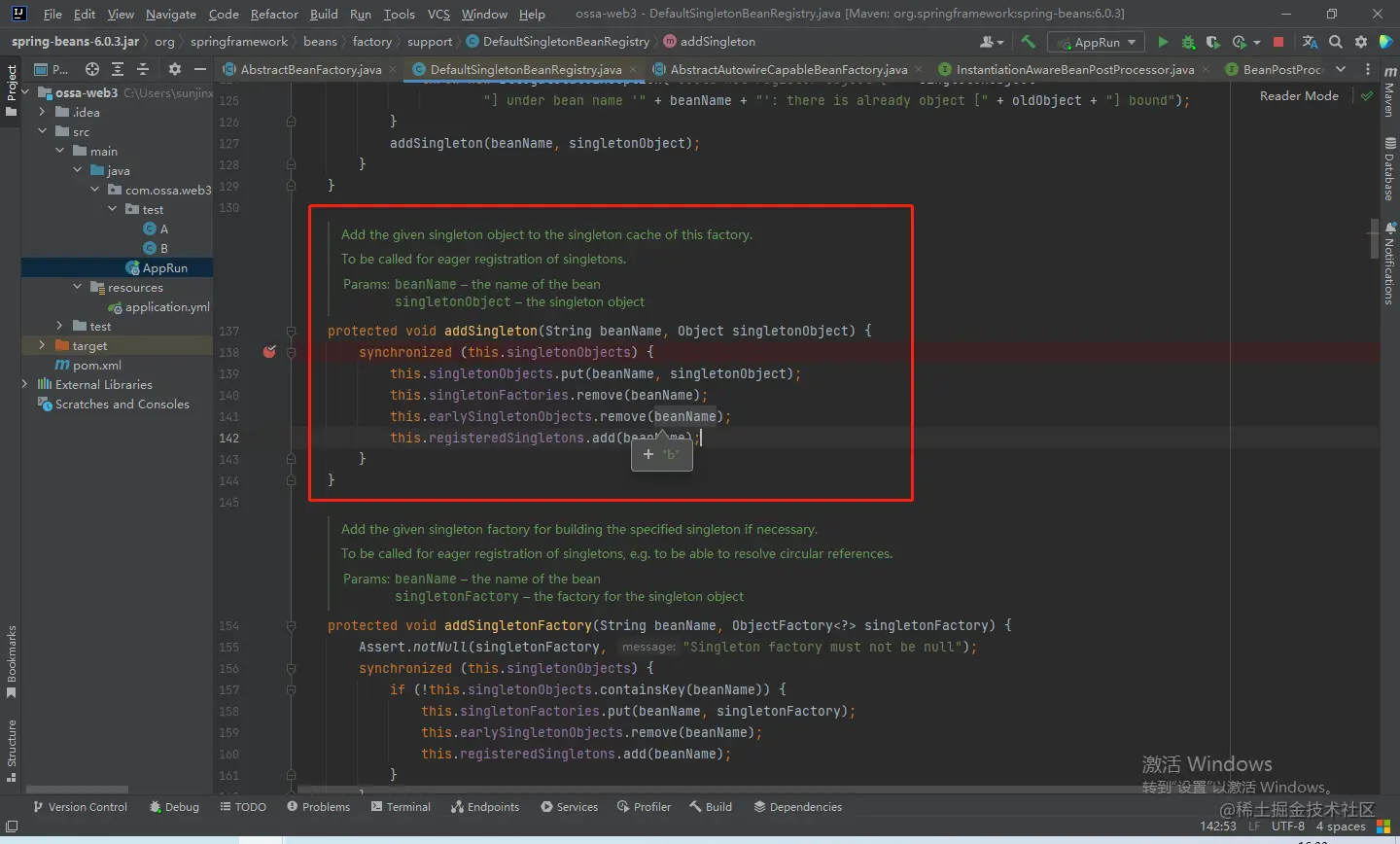This screenshot has width=1400, height=844.
Task: Collapse the resources folder
Action: [78, 287]
